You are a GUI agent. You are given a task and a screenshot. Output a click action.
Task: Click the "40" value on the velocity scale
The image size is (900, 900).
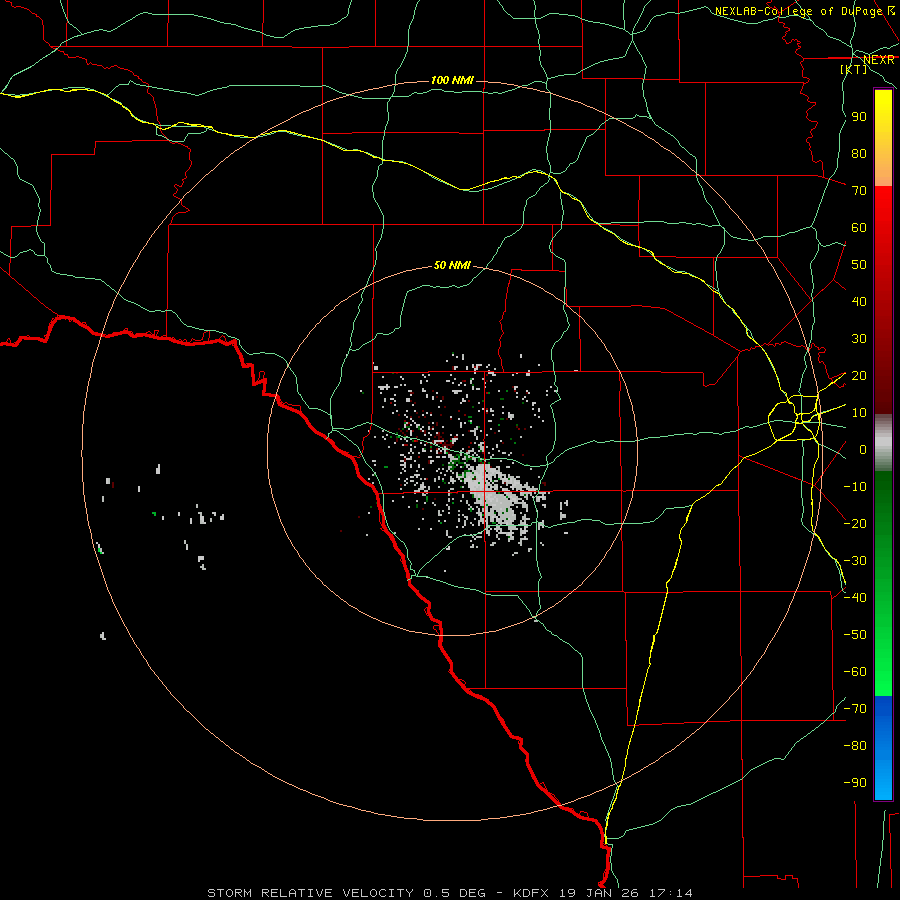(859, 302)
